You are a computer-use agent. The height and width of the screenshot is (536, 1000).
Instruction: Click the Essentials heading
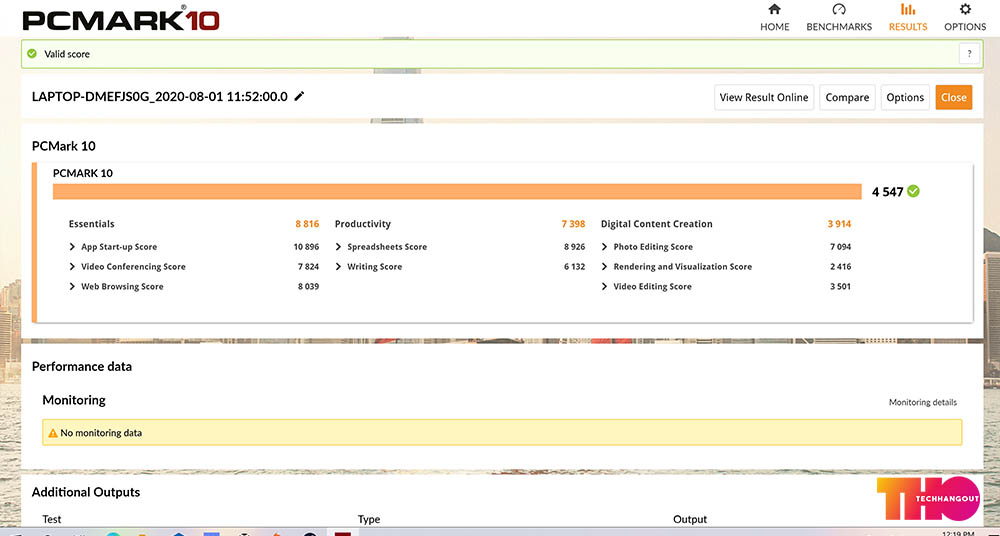click(x=92, y=224)
